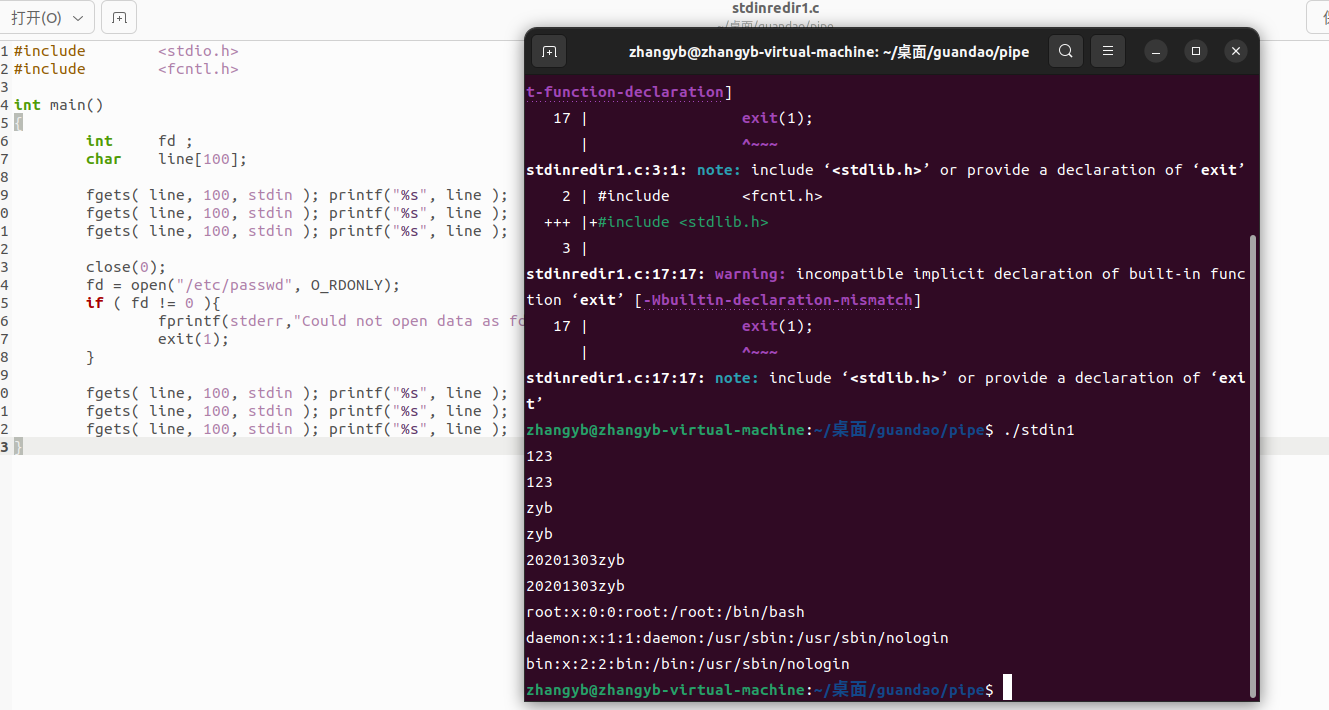Click the #include <stdio.h> line in the editor
Image resolution: width=1329 pixels, height=710 pixels.
tap(126, 51)
